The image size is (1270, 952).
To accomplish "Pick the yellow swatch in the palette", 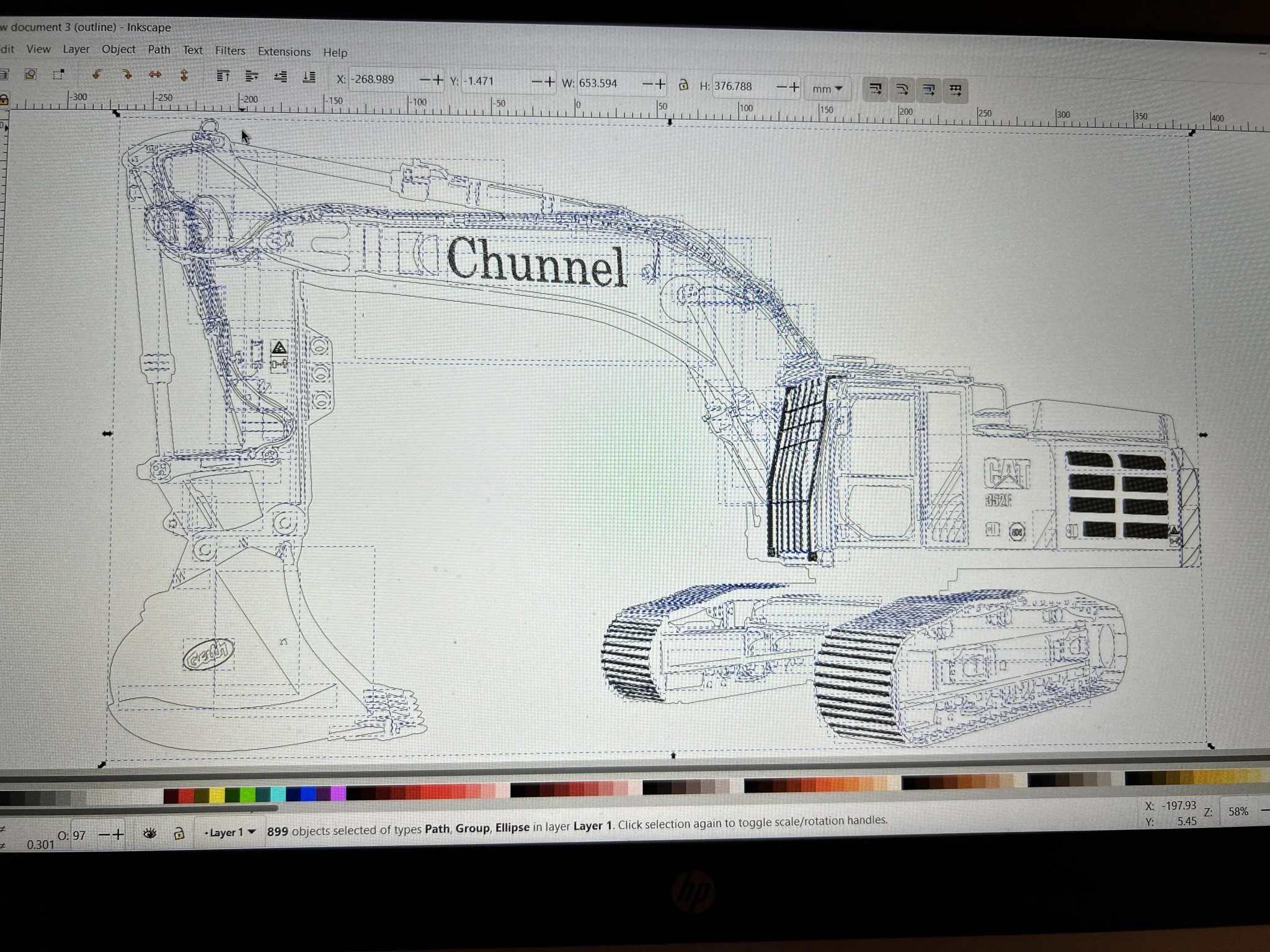I will click(x=216, y=795).
